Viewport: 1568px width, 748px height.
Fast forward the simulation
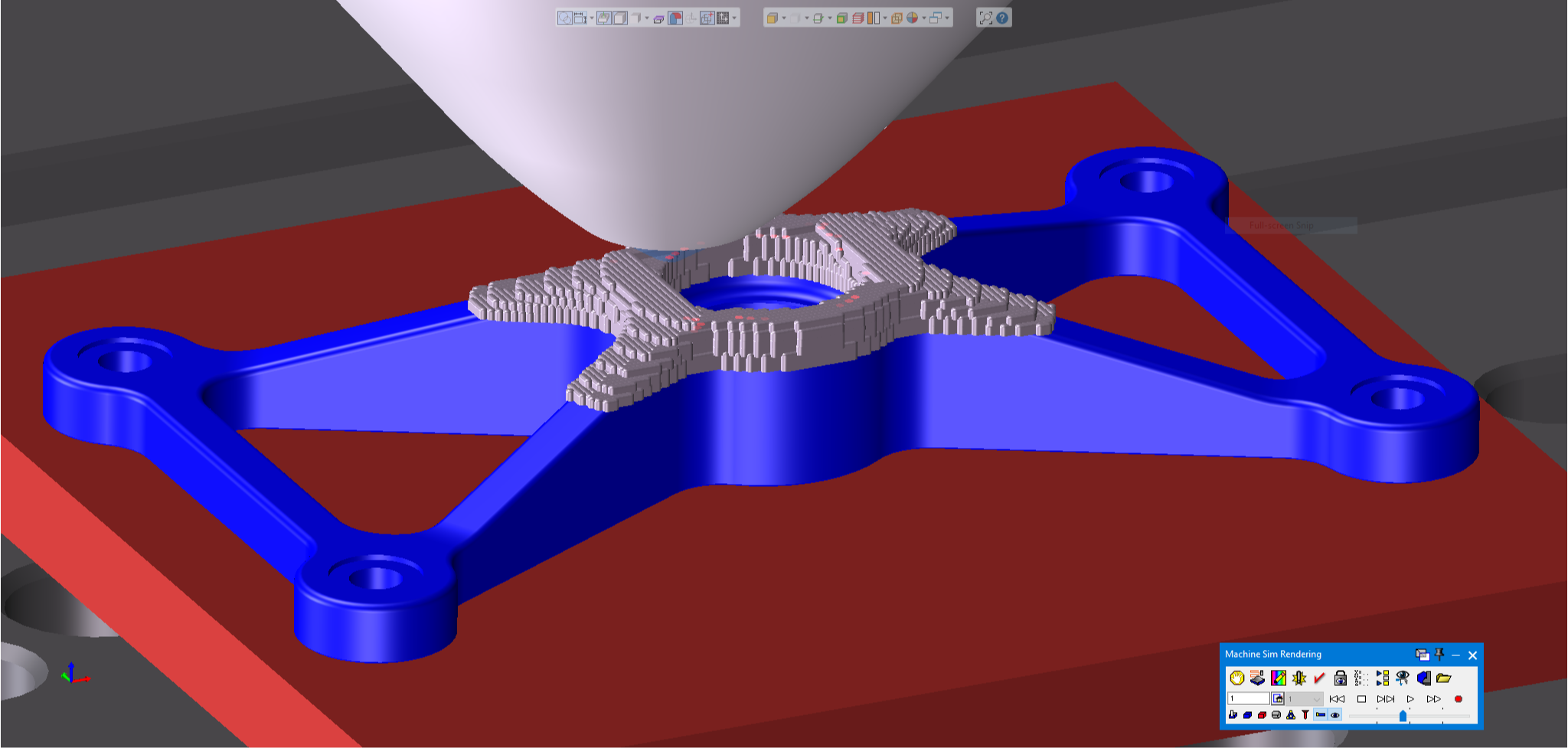pos(1433,699)
